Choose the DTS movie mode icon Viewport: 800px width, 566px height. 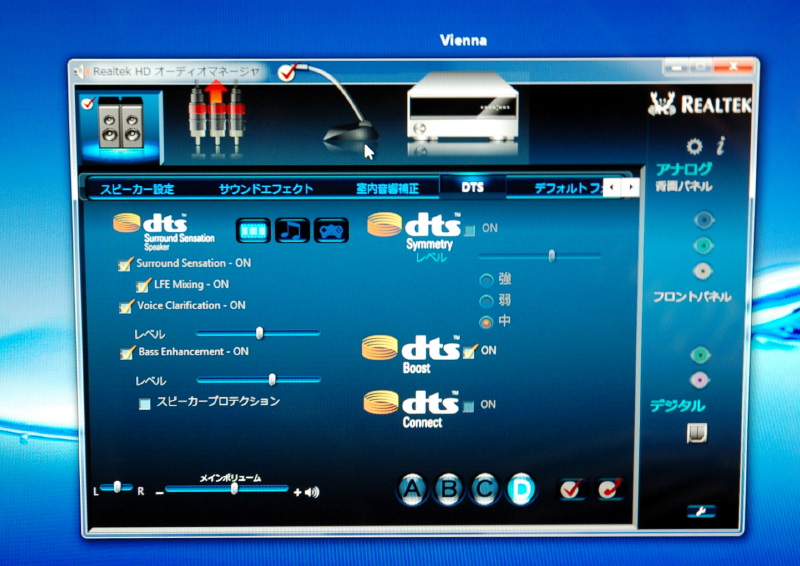(x=253, y=231)
